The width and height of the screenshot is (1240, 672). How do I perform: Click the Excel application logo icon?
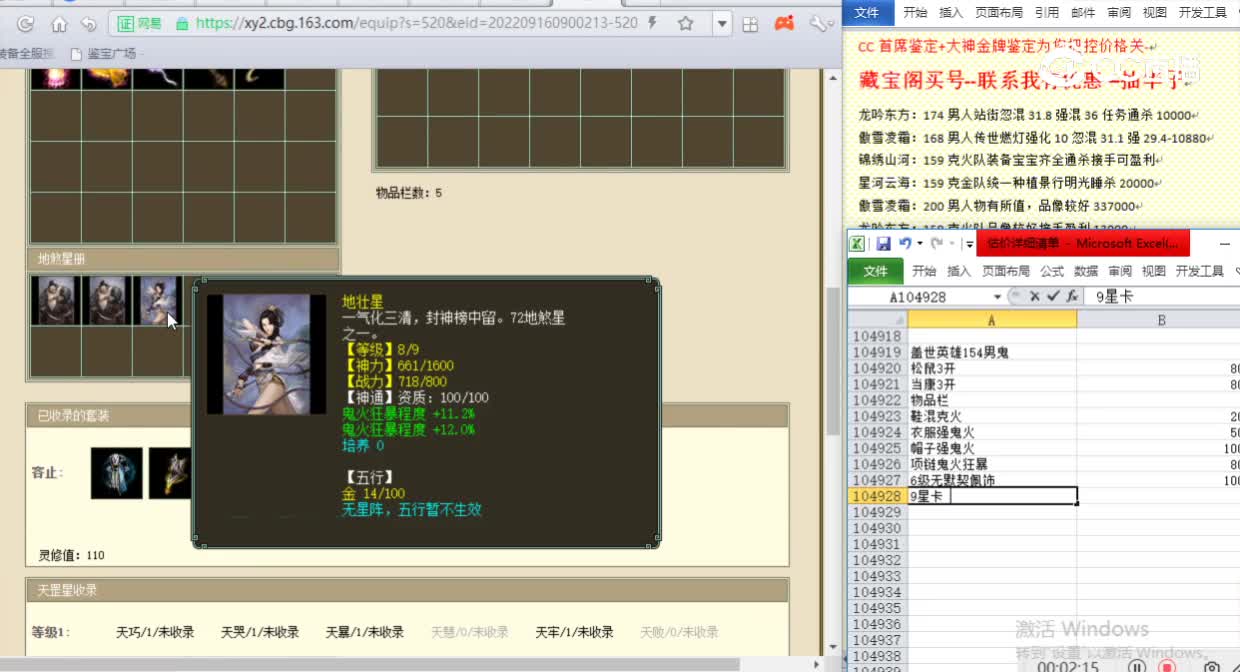click(x=857, y=243)
